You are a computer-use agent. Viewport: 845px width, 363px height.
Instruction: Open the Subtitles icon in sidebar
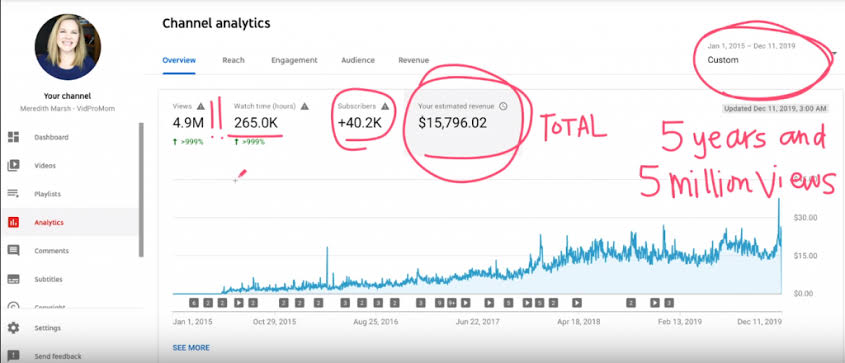(x=13, y=279)
